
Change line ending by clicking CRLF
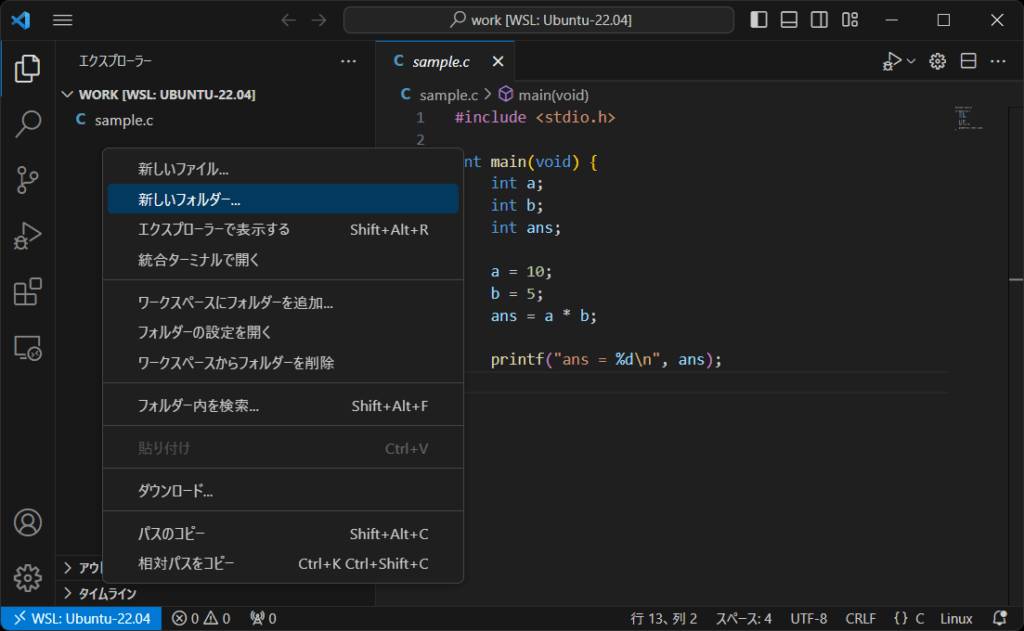860,618
